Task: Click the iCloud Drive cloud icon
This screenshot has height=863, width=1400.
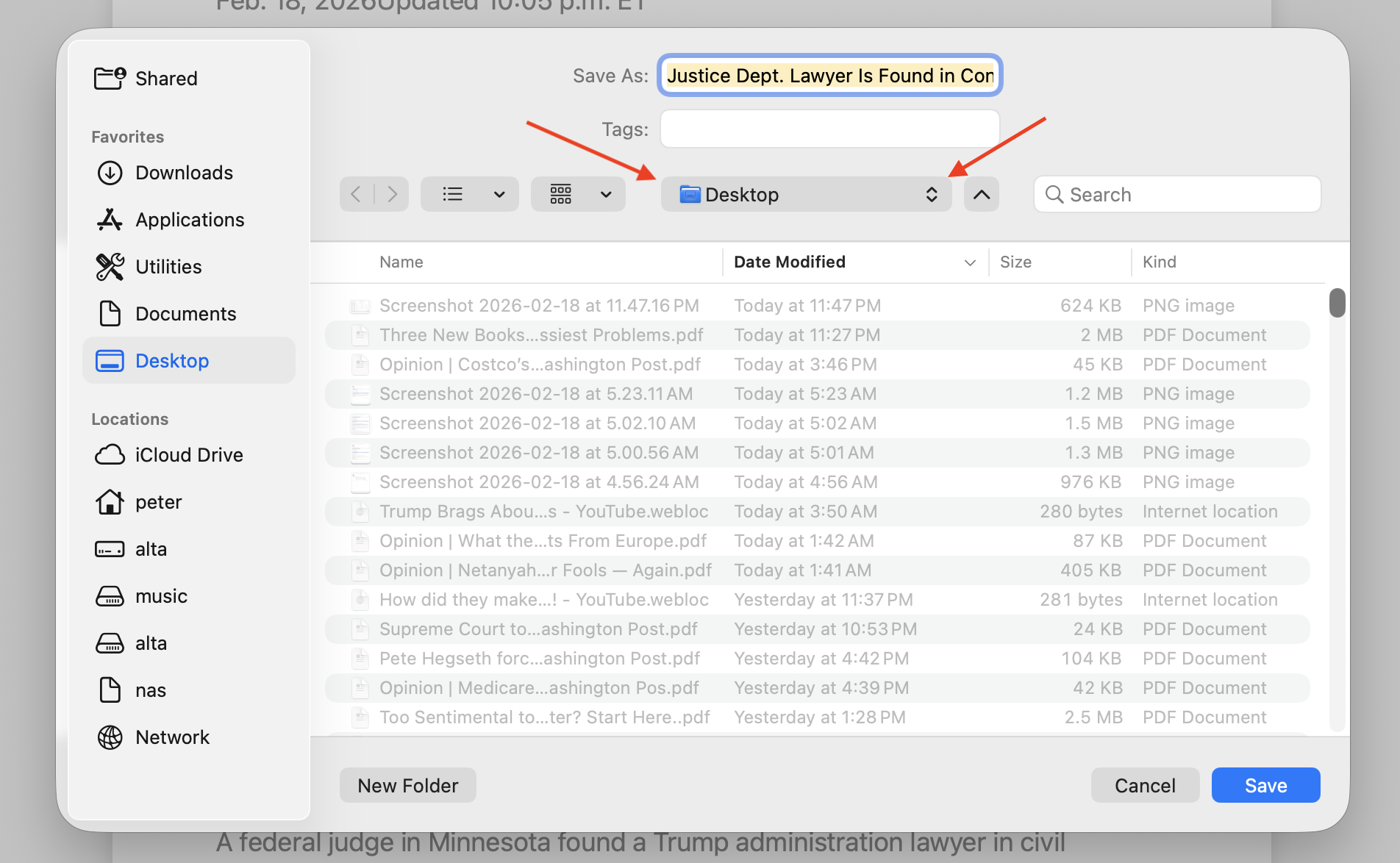Action: tap(110, 455)
